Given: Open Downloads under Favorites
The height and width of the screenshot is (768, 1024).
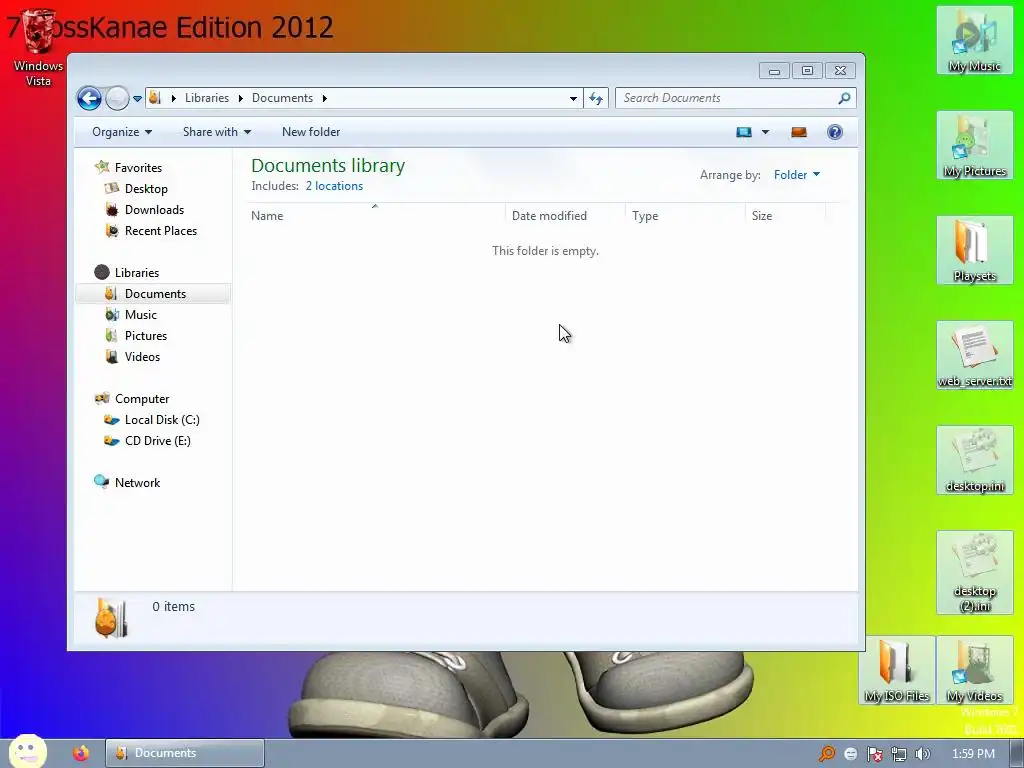Looking at the screenshot, I should click(x=154, y=210).
